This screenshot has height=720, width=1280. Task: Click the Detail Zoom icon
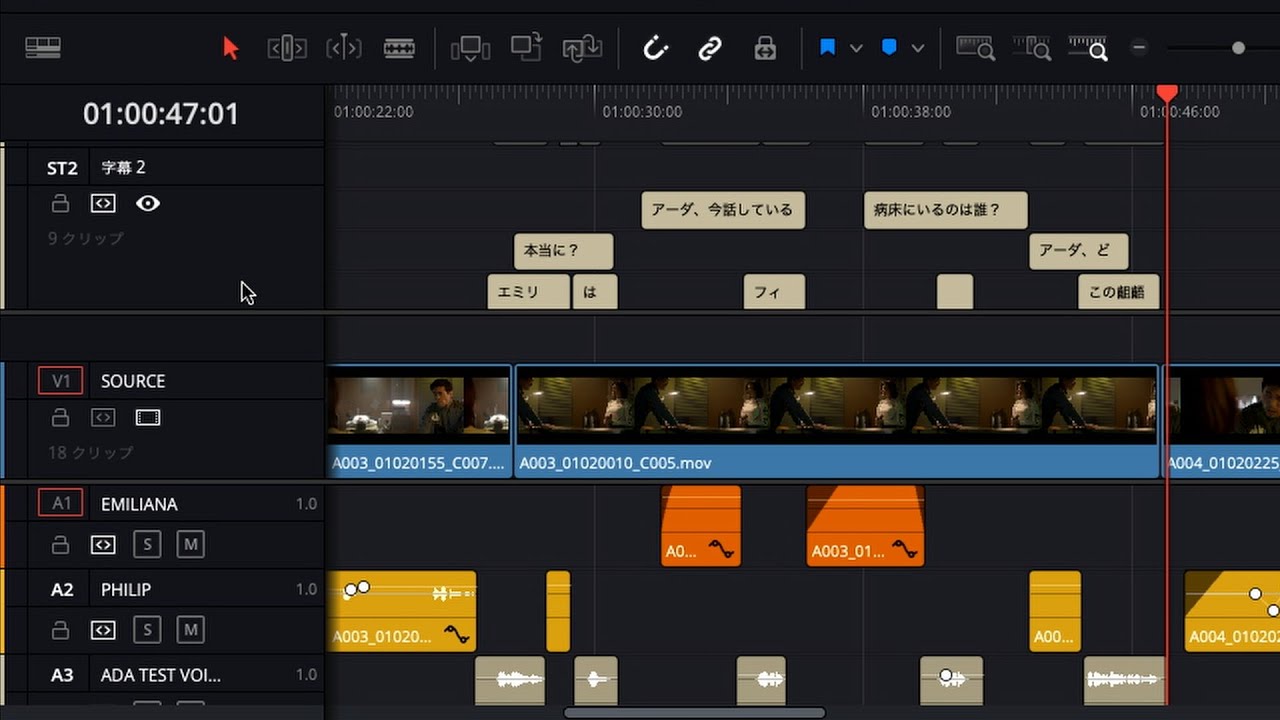click(x=1031, y=48)
